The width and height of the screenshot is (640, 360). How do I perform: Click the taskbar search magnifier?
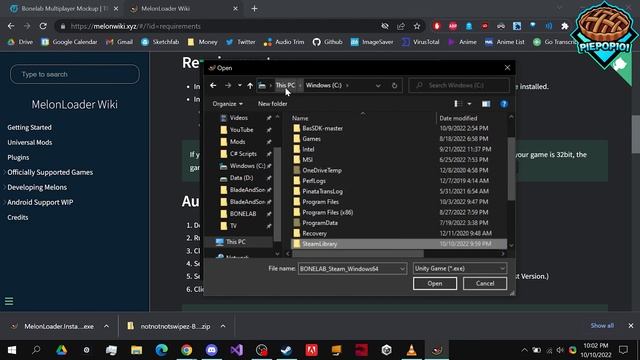(x=36, y=350)
